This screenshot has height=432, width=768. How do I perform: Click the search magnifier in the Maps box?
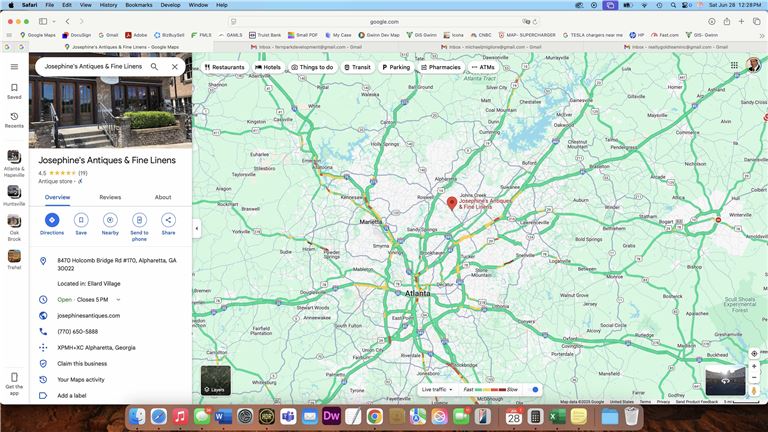154,67
